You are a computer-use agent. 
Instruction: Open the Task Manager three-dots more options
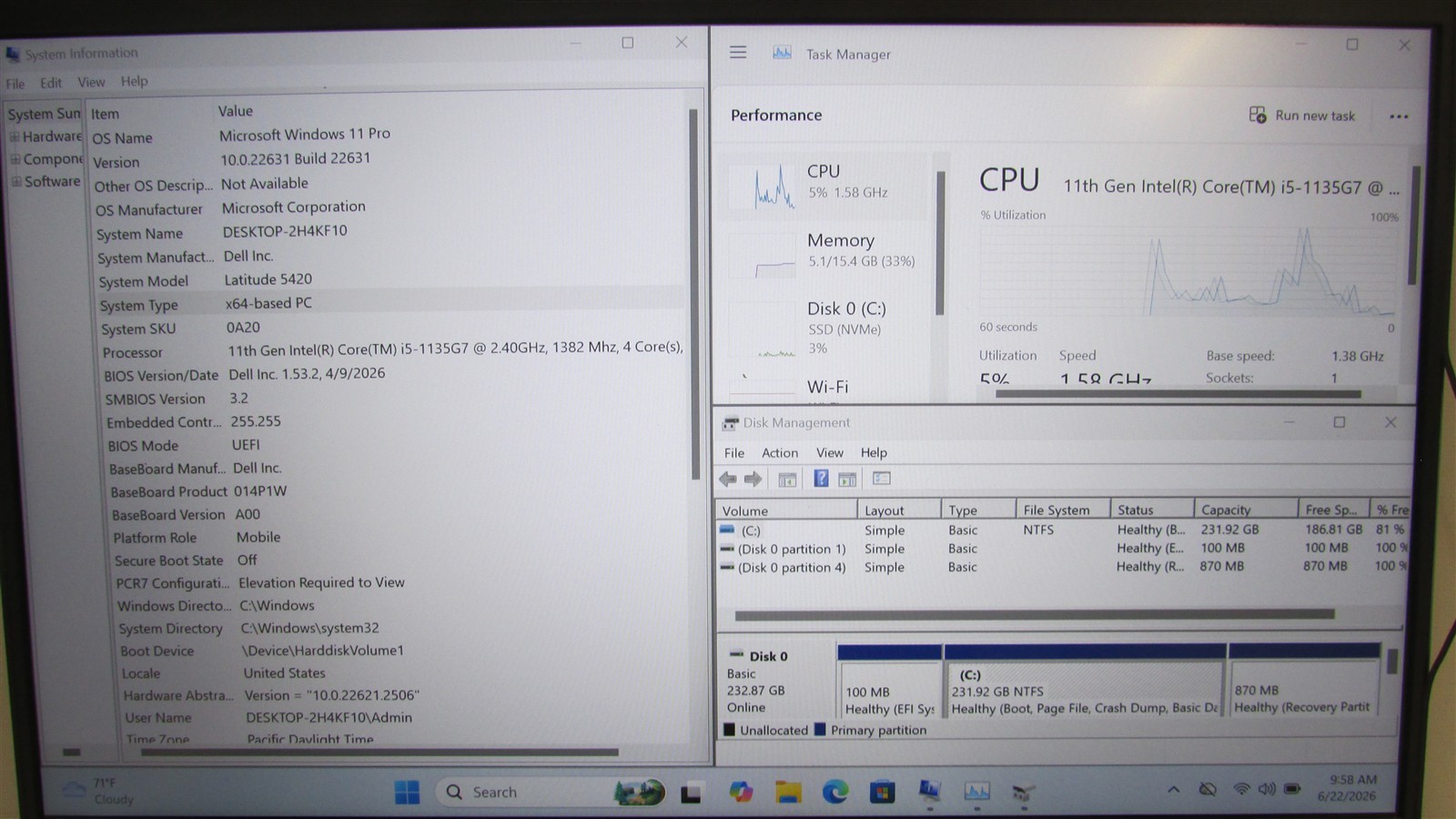point(1399,116)
